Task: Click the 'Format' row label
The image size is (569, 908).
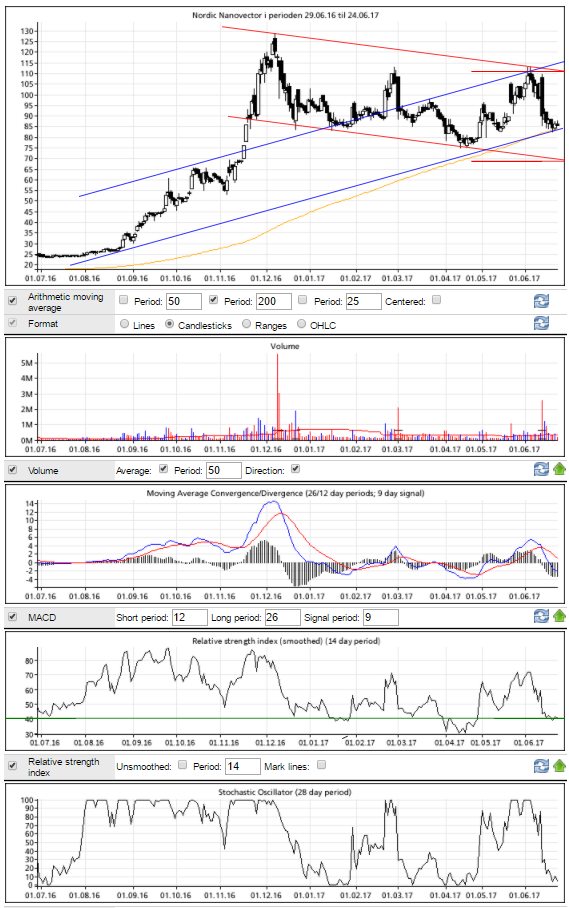Action: (43, 324)
